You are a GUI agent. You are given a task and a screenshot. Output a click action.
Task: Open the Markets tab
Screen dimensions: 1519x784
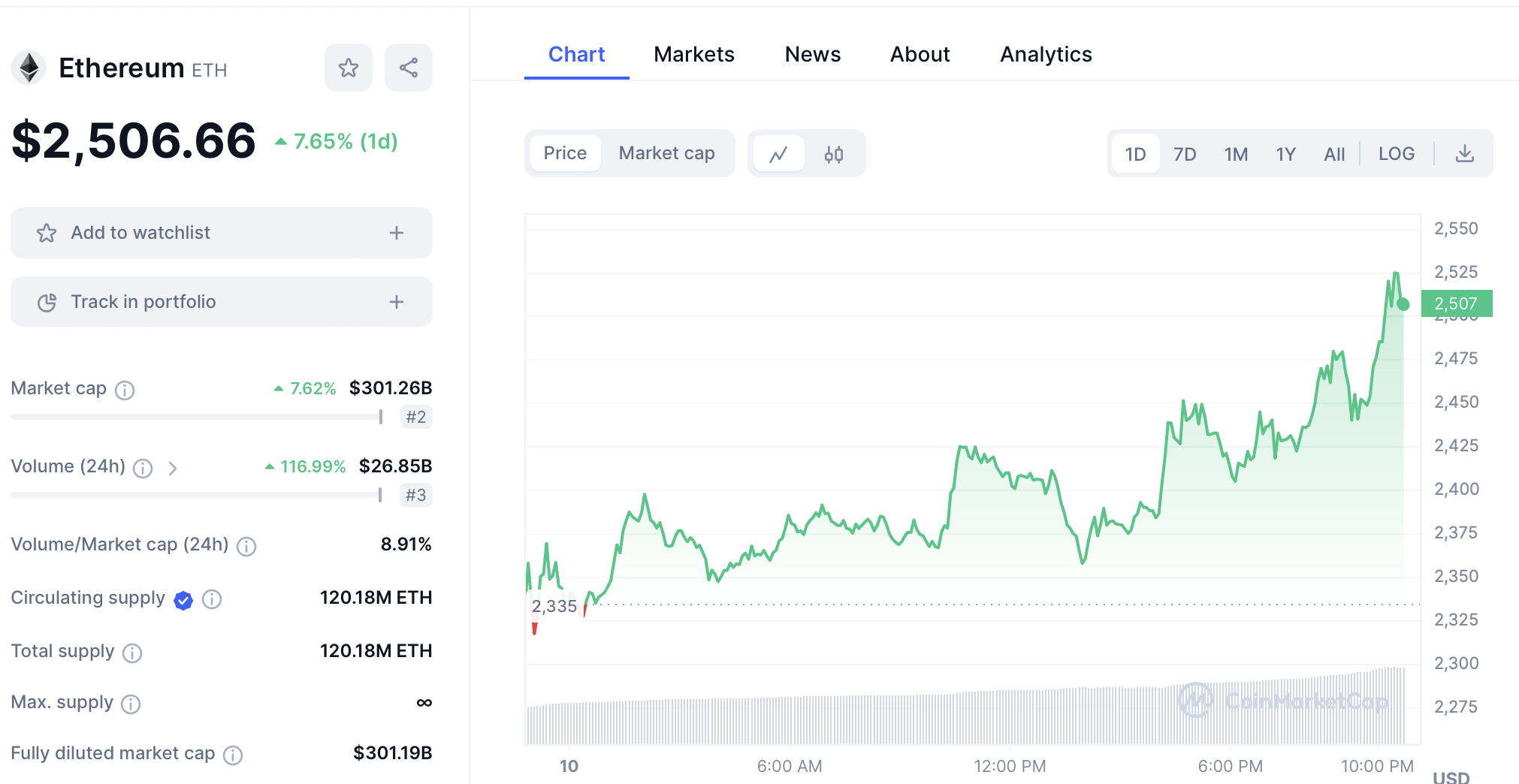pos(693,54)
